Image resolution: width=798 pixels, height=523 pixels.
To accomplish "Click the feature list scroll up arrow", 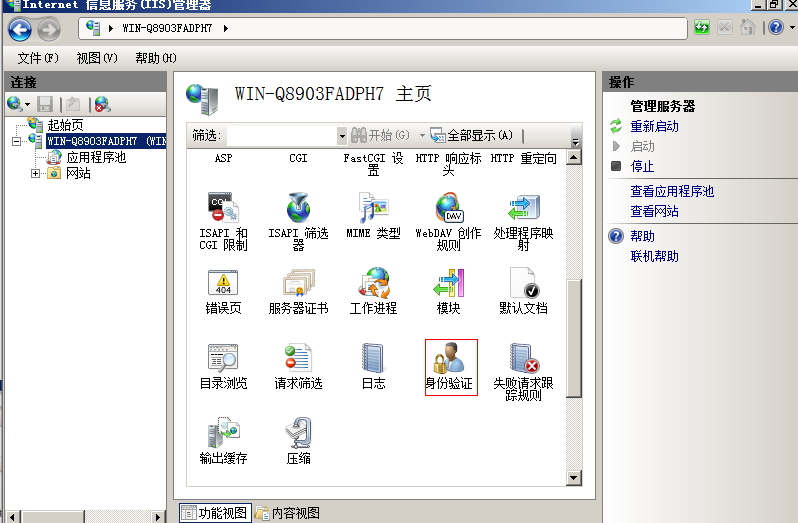I will (574, 157).
